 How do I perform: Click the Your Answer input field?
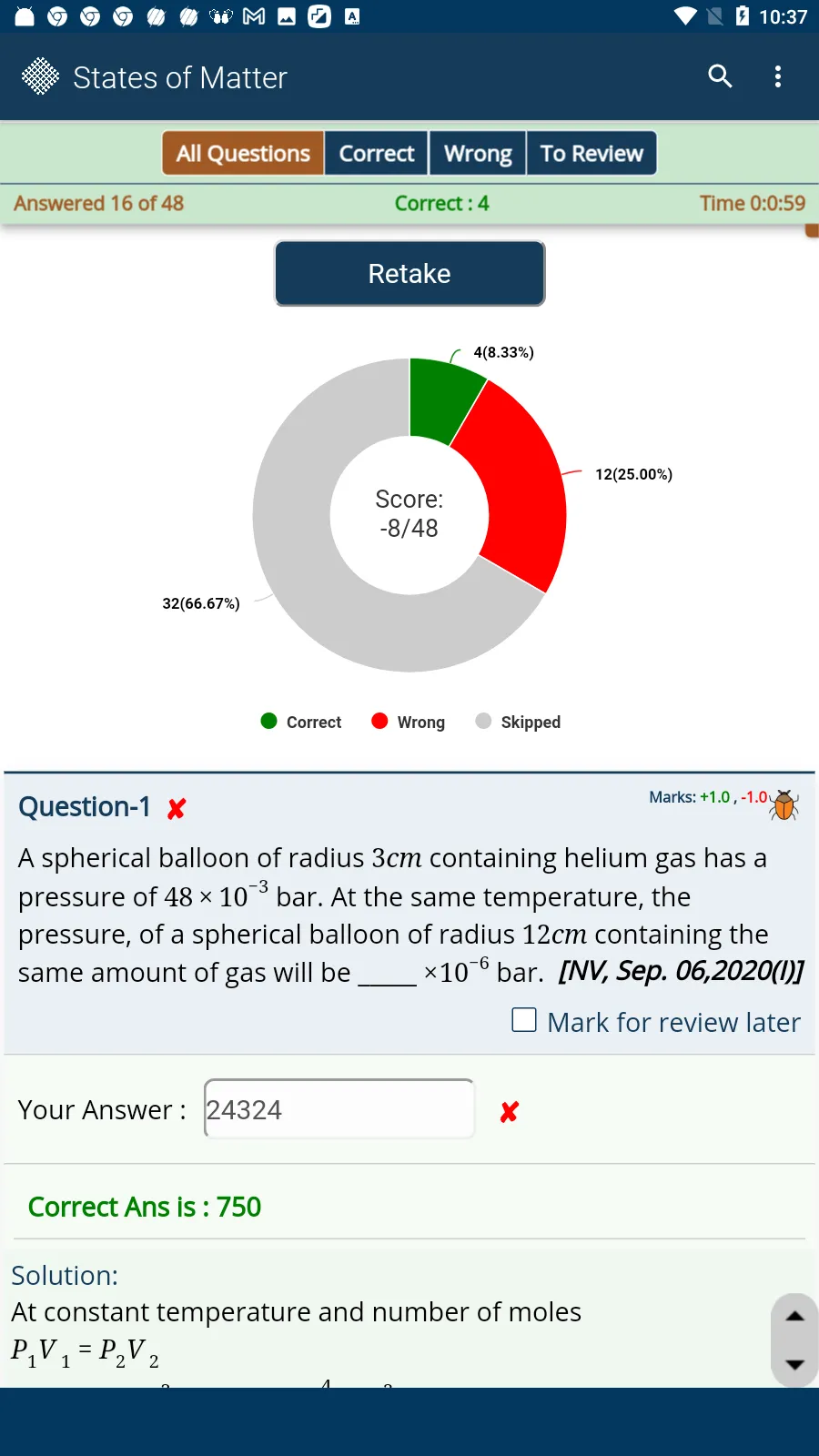click(x=339, y=1108)
